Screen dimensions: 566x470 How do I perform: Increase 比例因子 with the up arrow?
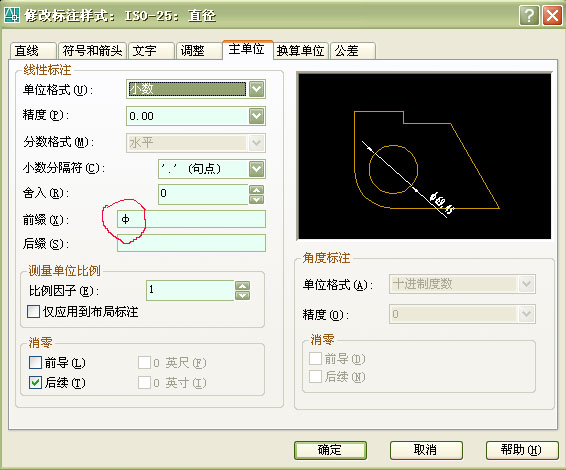pos(243,286)
